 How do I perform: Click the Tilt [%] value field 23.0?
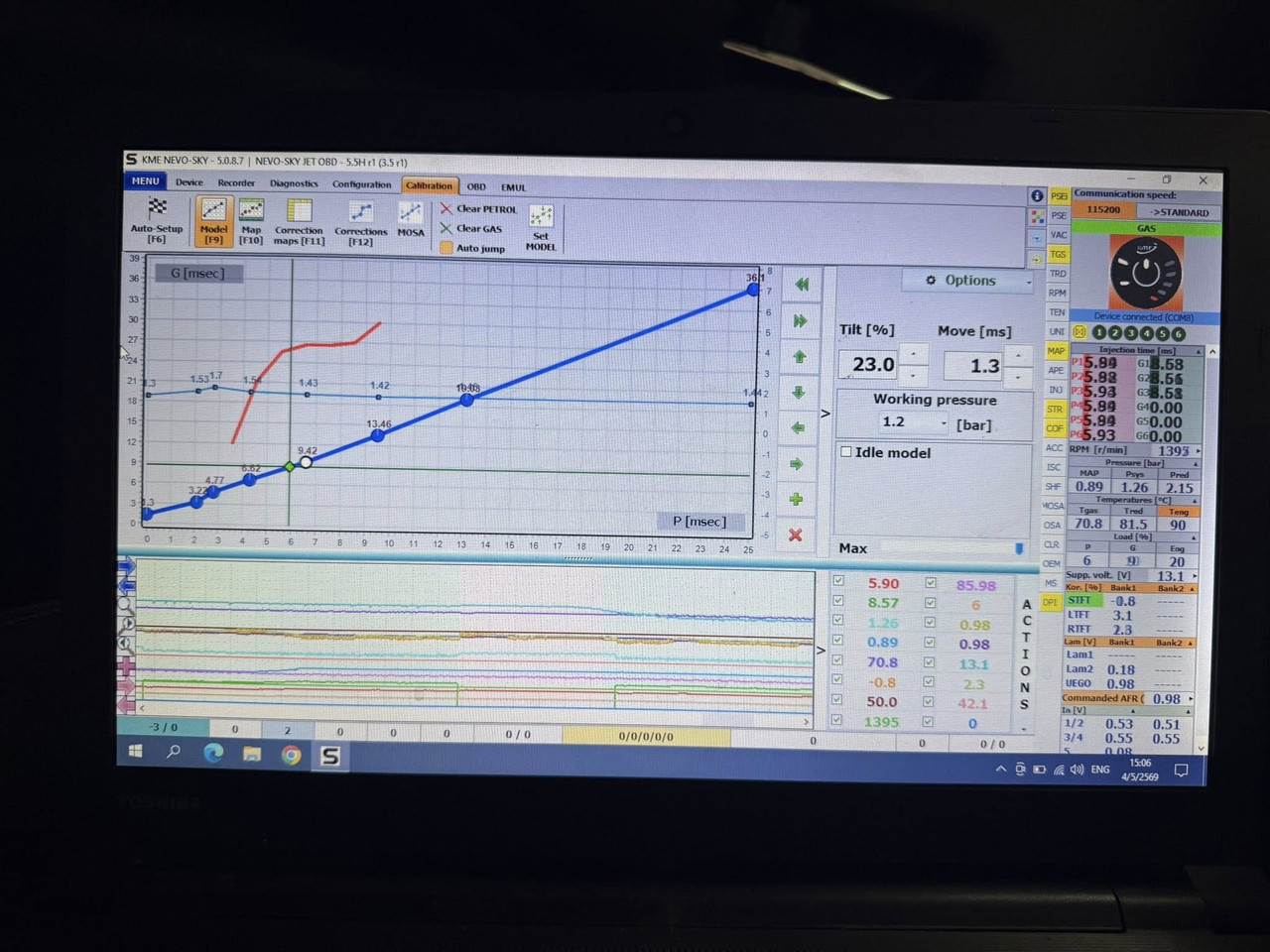coord(869,365)
